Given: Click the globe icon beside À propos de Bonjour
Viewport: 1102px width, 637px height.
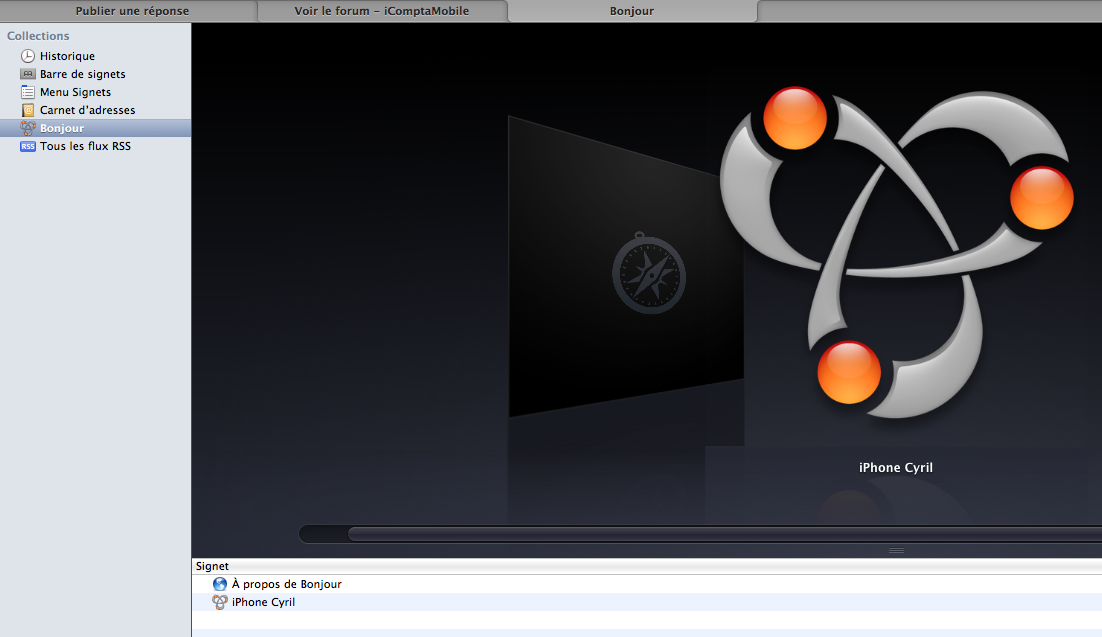Looking at the screenshot, I should click(x=220, y=584).
